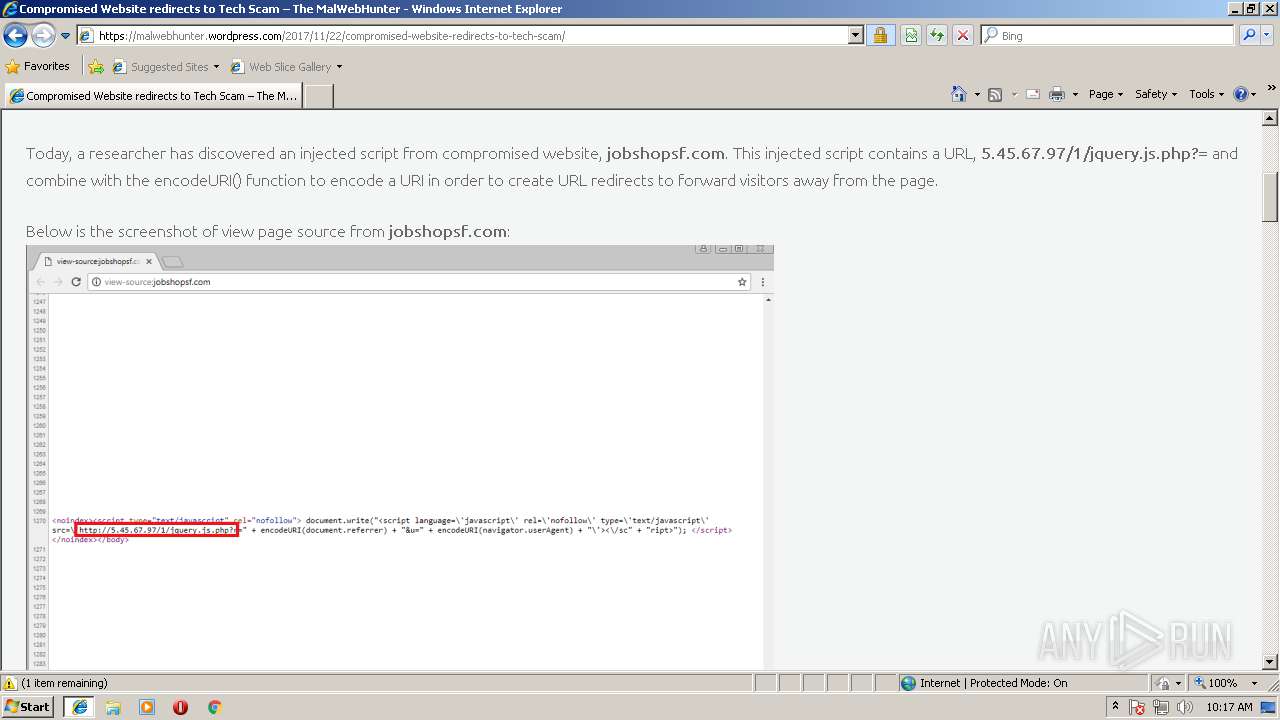1280x720 pixels.
Task: Open a new blank tab
Action: (318, 96)
